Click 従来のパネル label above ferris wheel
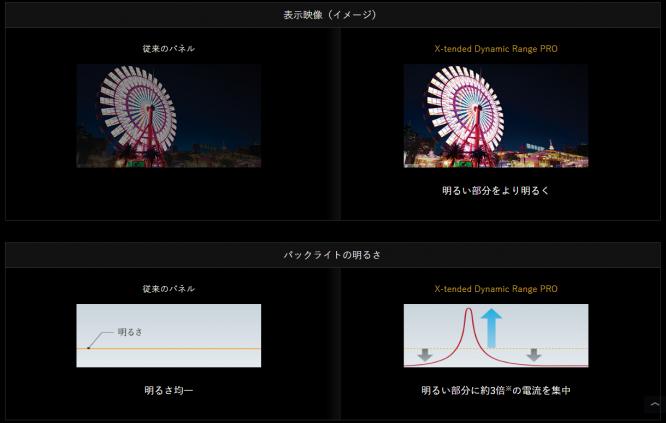This screenshot has height=423, width=666. (x=169, y=49)
